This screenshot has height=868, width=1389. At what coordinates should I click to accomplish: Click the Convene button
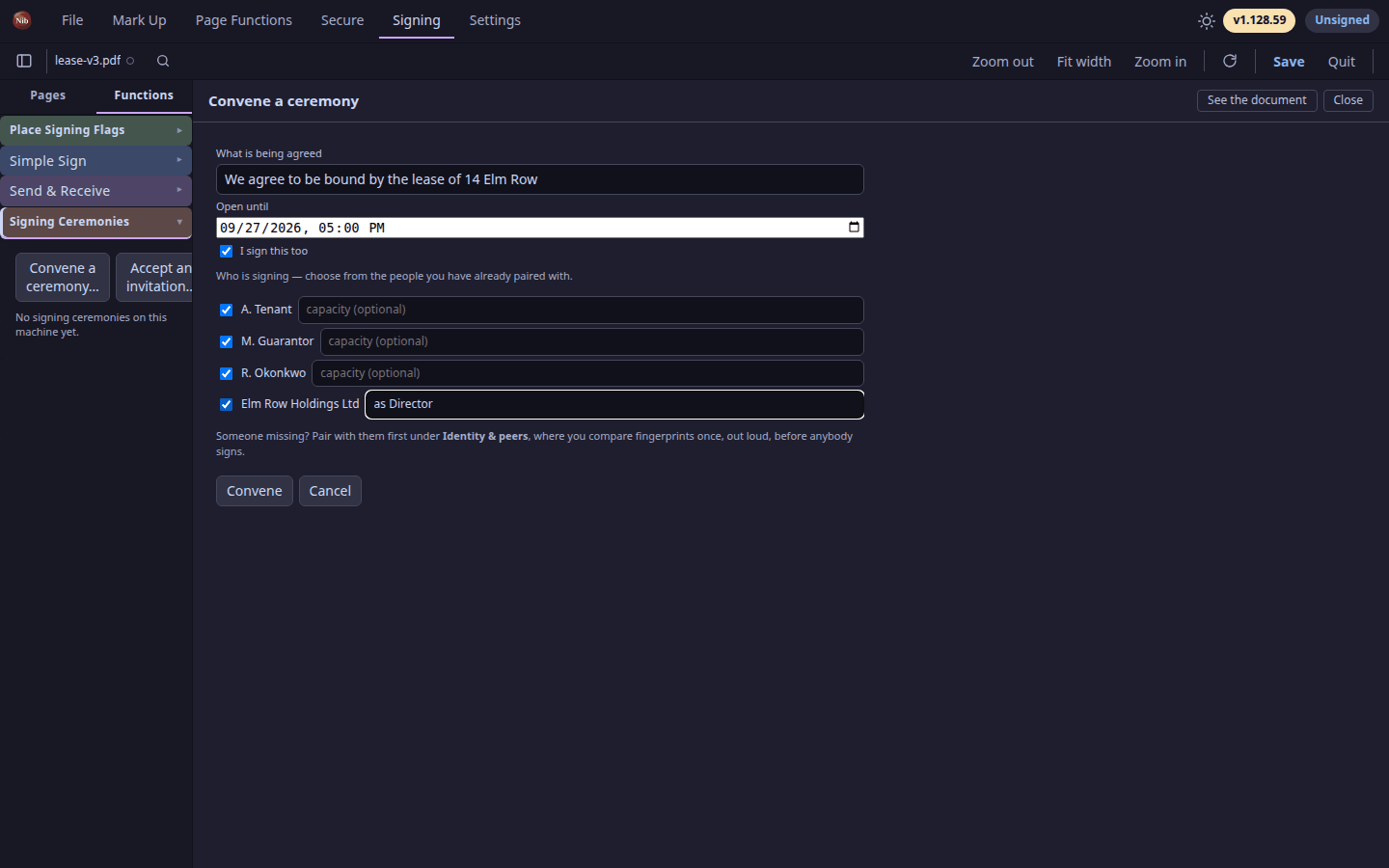(x=255, y=491)
